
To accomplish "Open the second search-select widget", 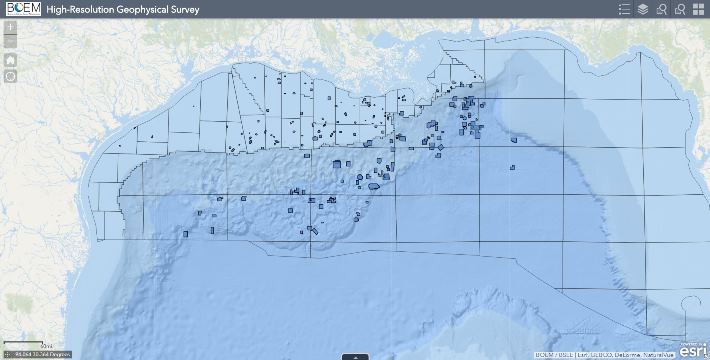I will (680, 9).
